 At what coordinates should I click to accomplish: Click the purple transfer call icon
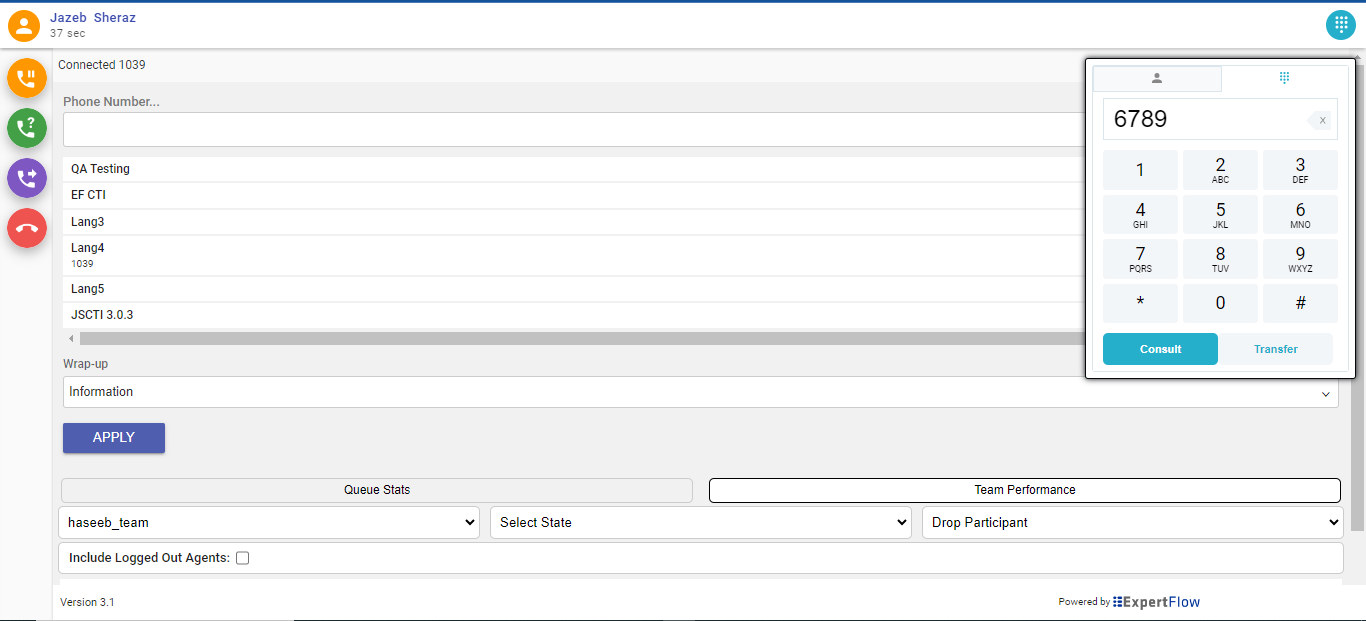pyautogui.click(x=27, y=178)
